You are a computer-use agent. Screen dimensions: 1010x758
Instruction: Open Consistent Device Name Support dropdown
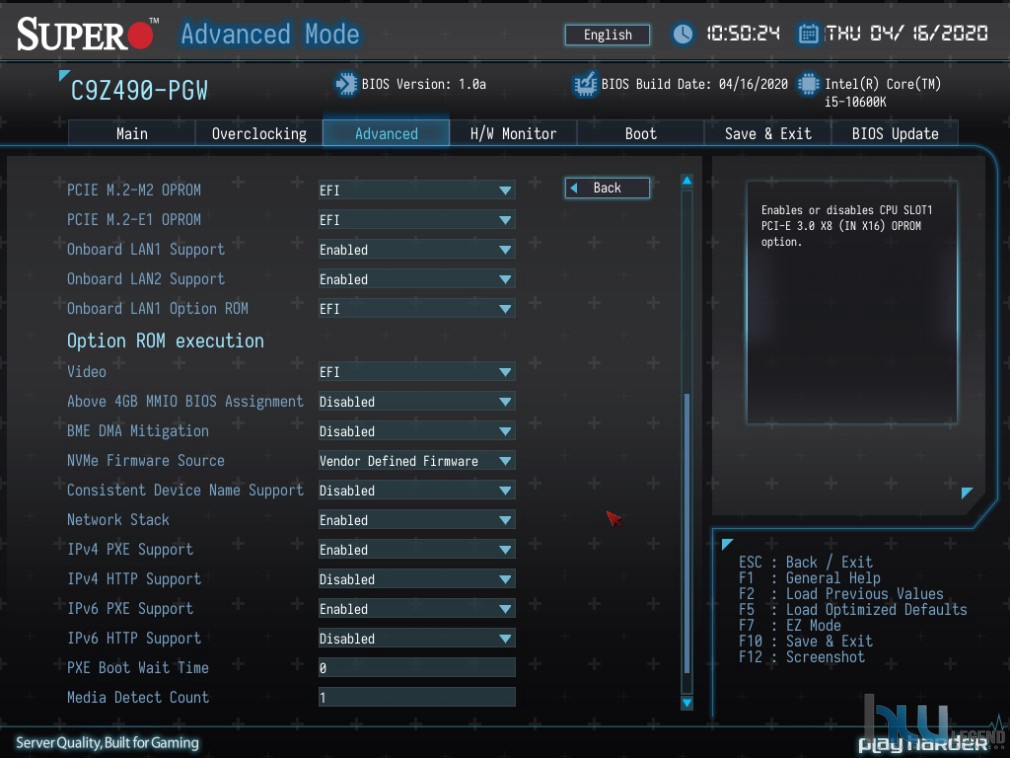[x=417, y=490]
